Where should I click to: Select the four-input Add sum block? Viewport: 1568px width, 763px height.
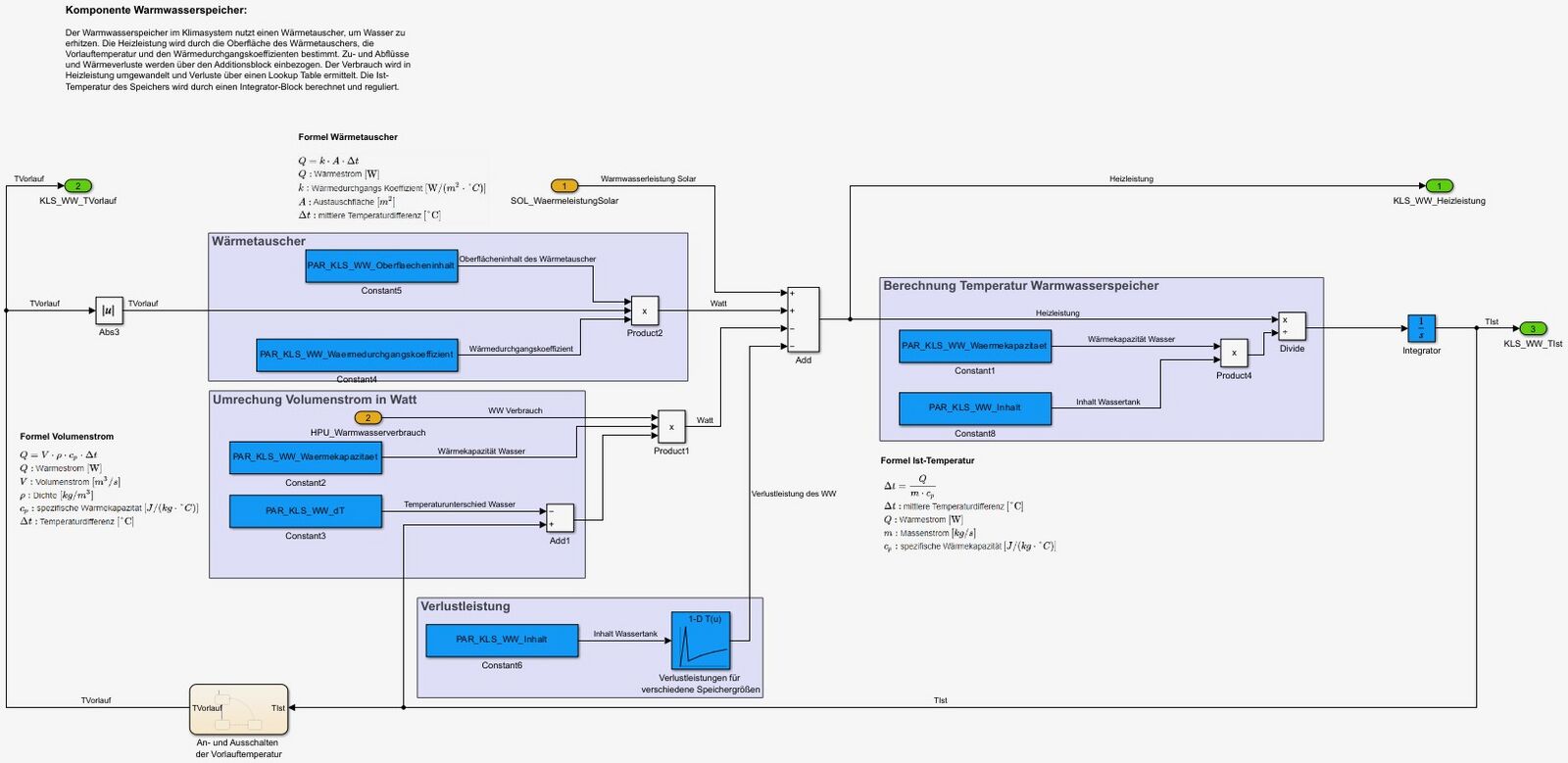tap(803, 319)
